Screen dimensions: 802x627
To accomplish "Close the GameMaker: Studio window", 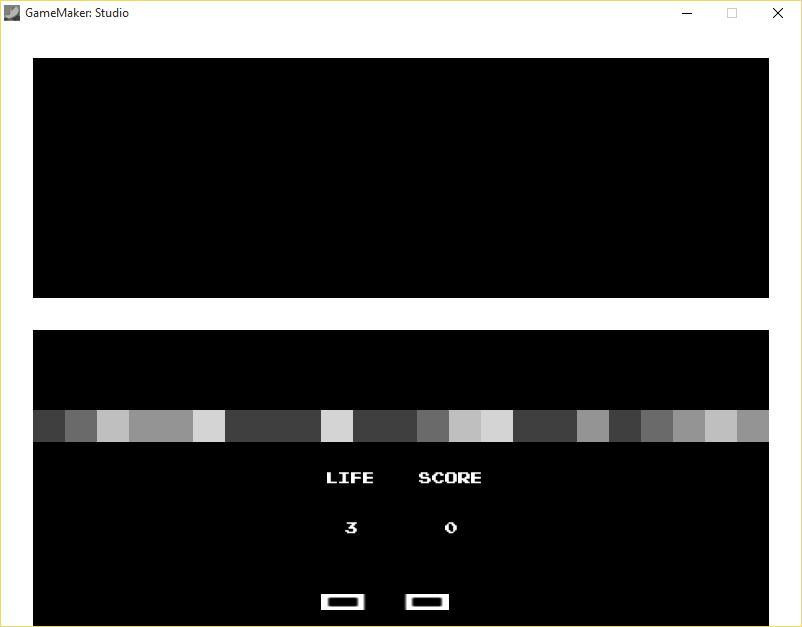I will coord(777,13).
